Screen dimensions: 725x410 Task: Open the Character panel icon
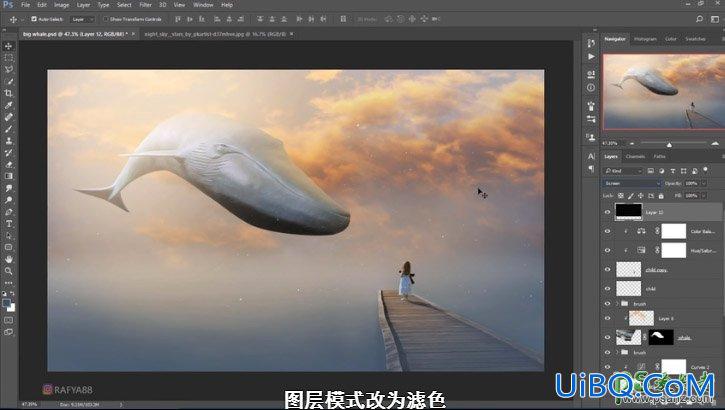coord(591,156)
